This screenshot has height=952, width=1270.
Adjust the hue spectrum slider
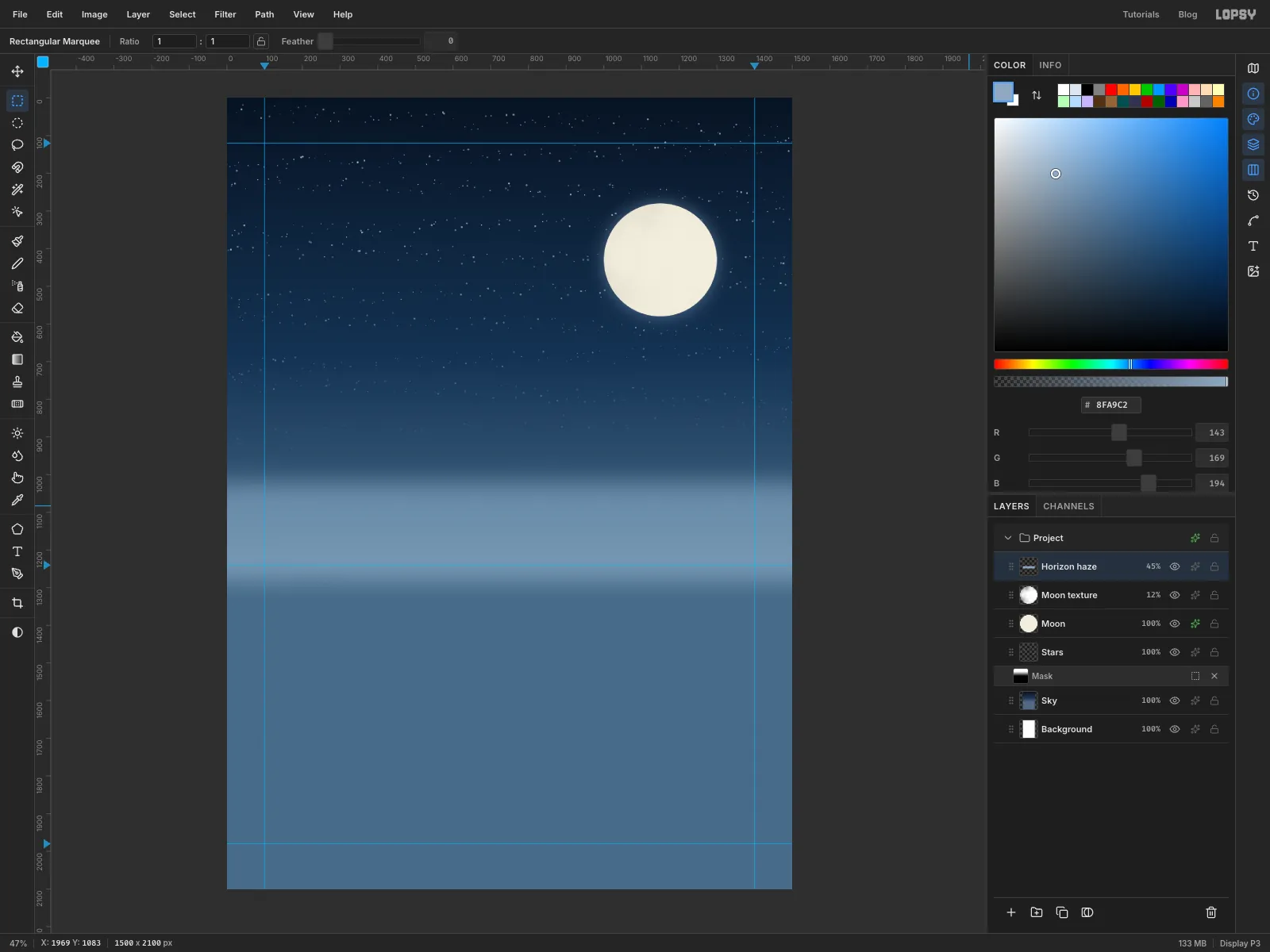tap(1111, 364)
